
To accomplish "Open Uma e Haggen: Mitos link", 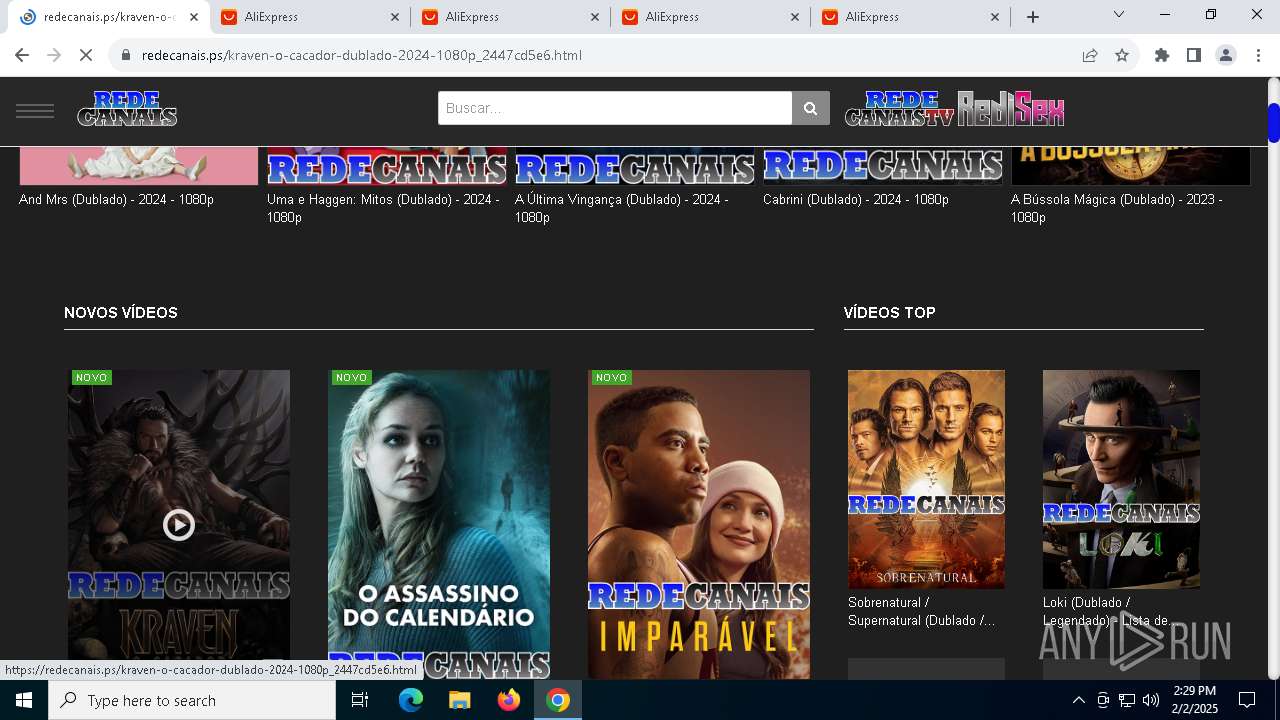I will point(383,208).
